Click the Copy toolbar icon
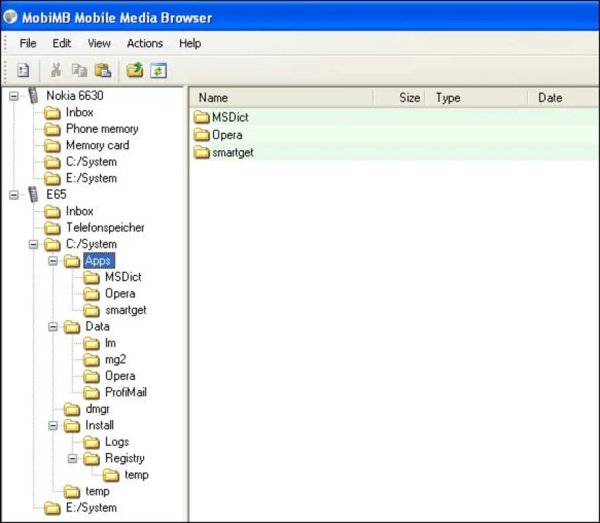This screenshot has width=600, height=523. [80, 70]
